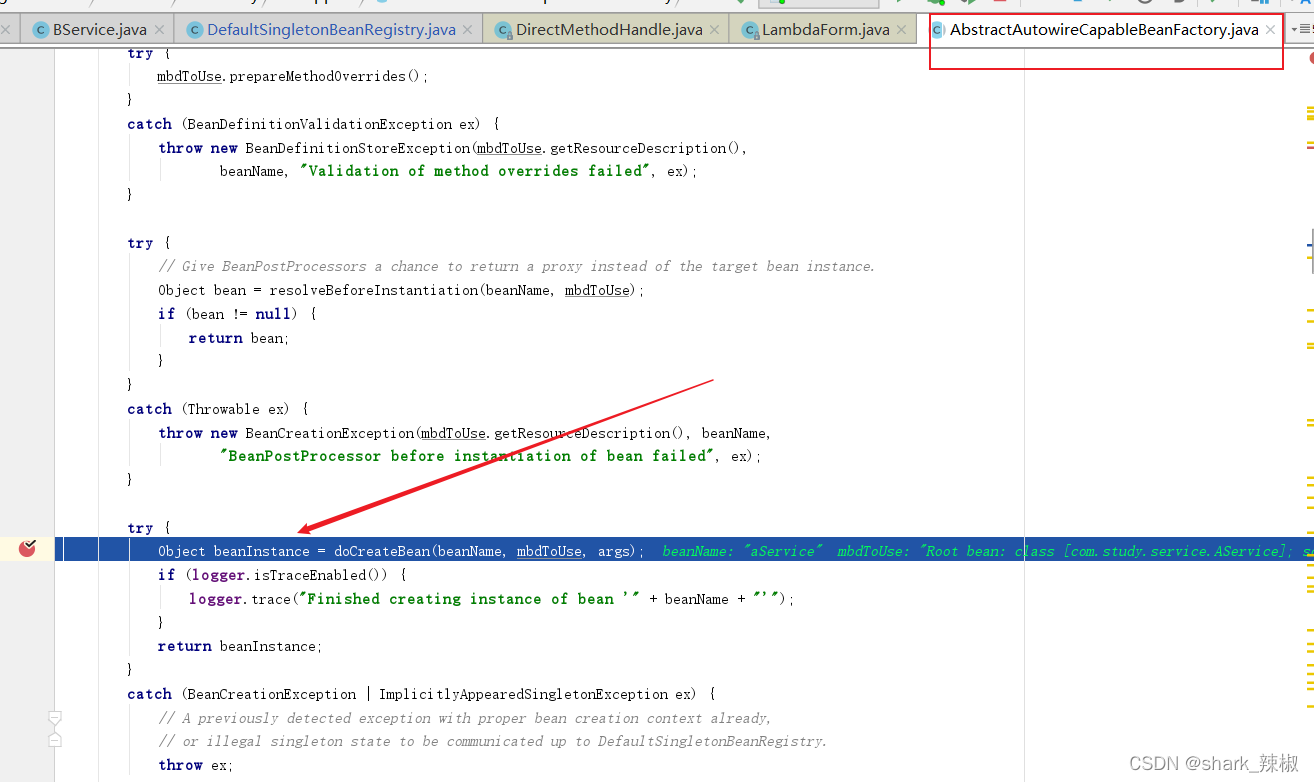Click the doCreateBean method call
This screenshot has width=1314, height=782.
(x=382, y=551)
